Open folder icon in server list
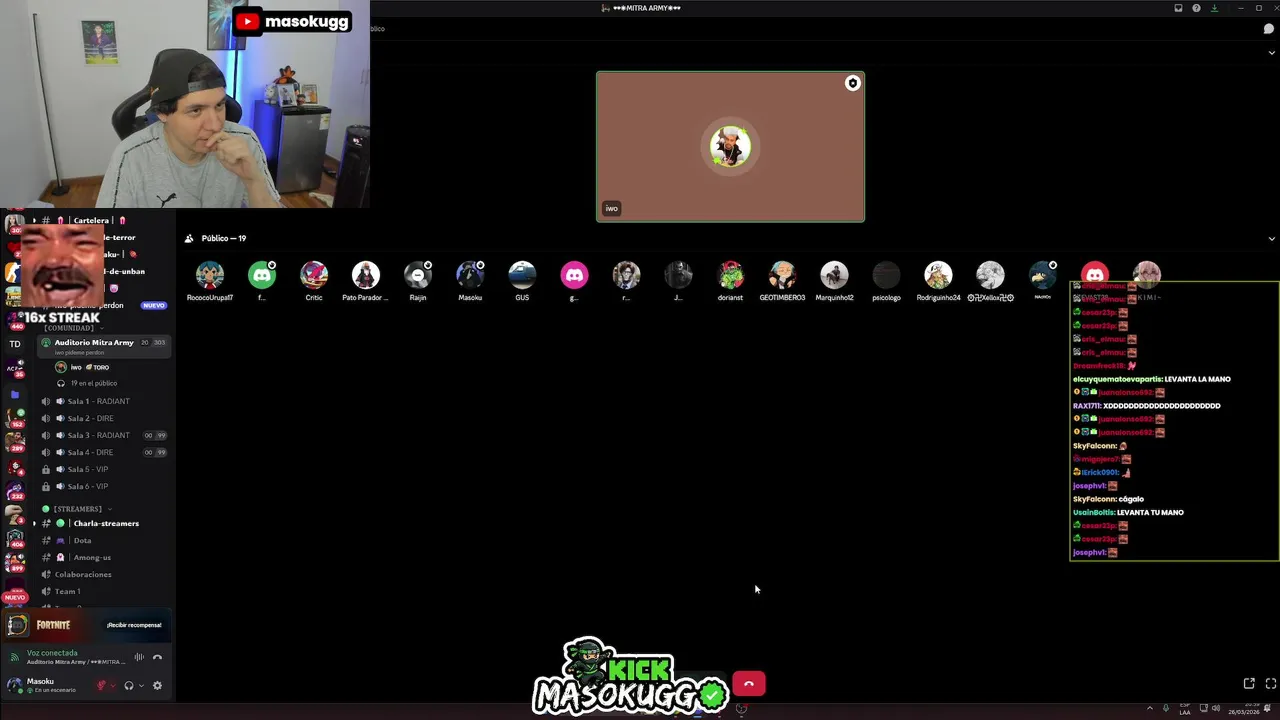 pyautogui.click(x=15, y=395)
